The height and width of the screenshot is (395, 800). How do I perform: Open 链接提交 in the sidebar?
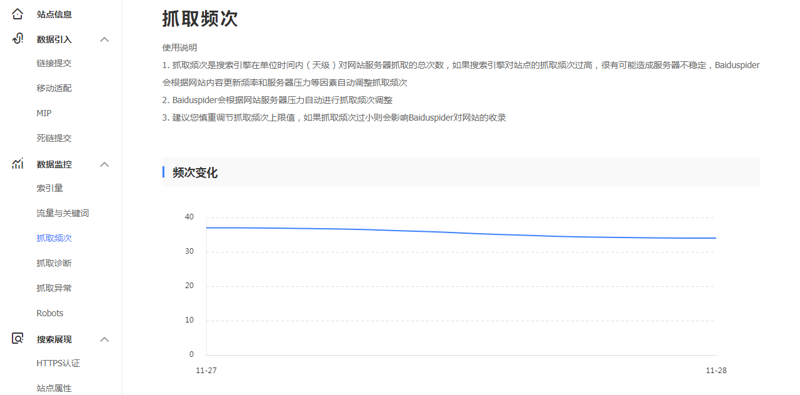point(54,63)
